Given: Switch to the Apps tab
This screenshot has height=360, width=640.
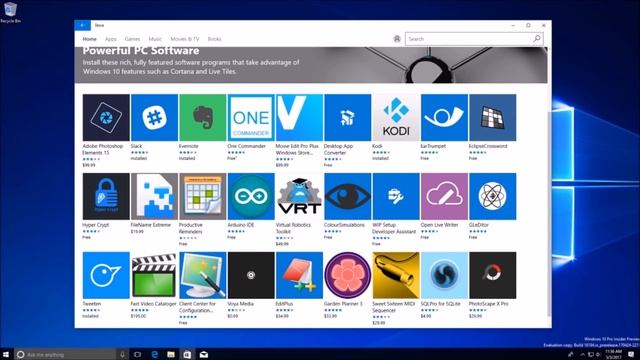Looking at the screenshot, I should click(x=111, y=39).
